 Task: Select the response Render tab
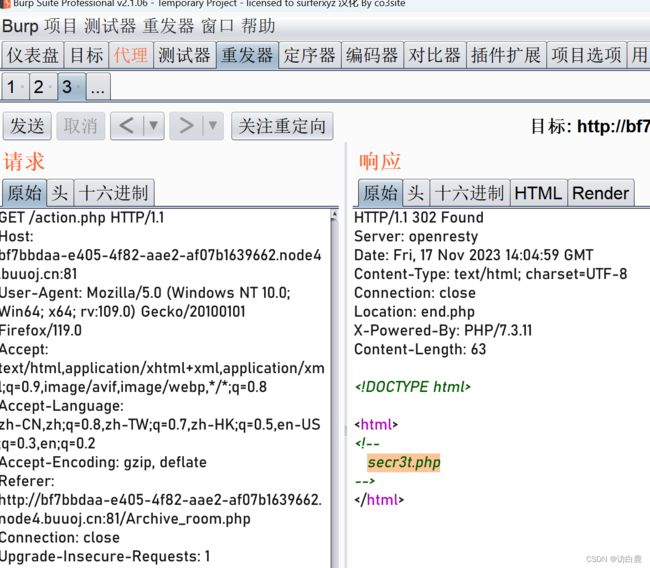pos(601,193)
